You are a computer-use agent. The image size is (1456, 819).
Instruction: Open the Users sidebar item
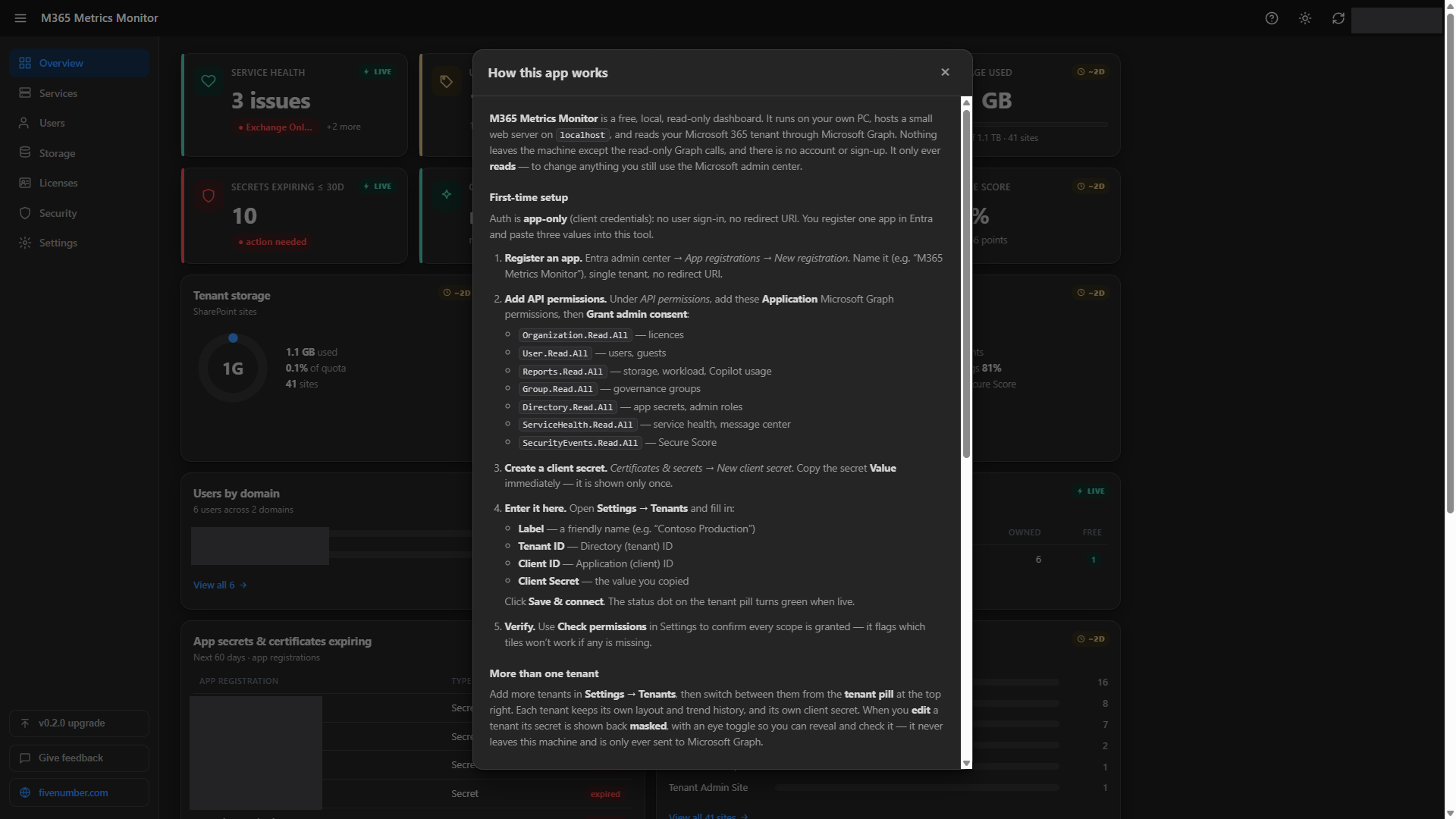coord(79,123)
